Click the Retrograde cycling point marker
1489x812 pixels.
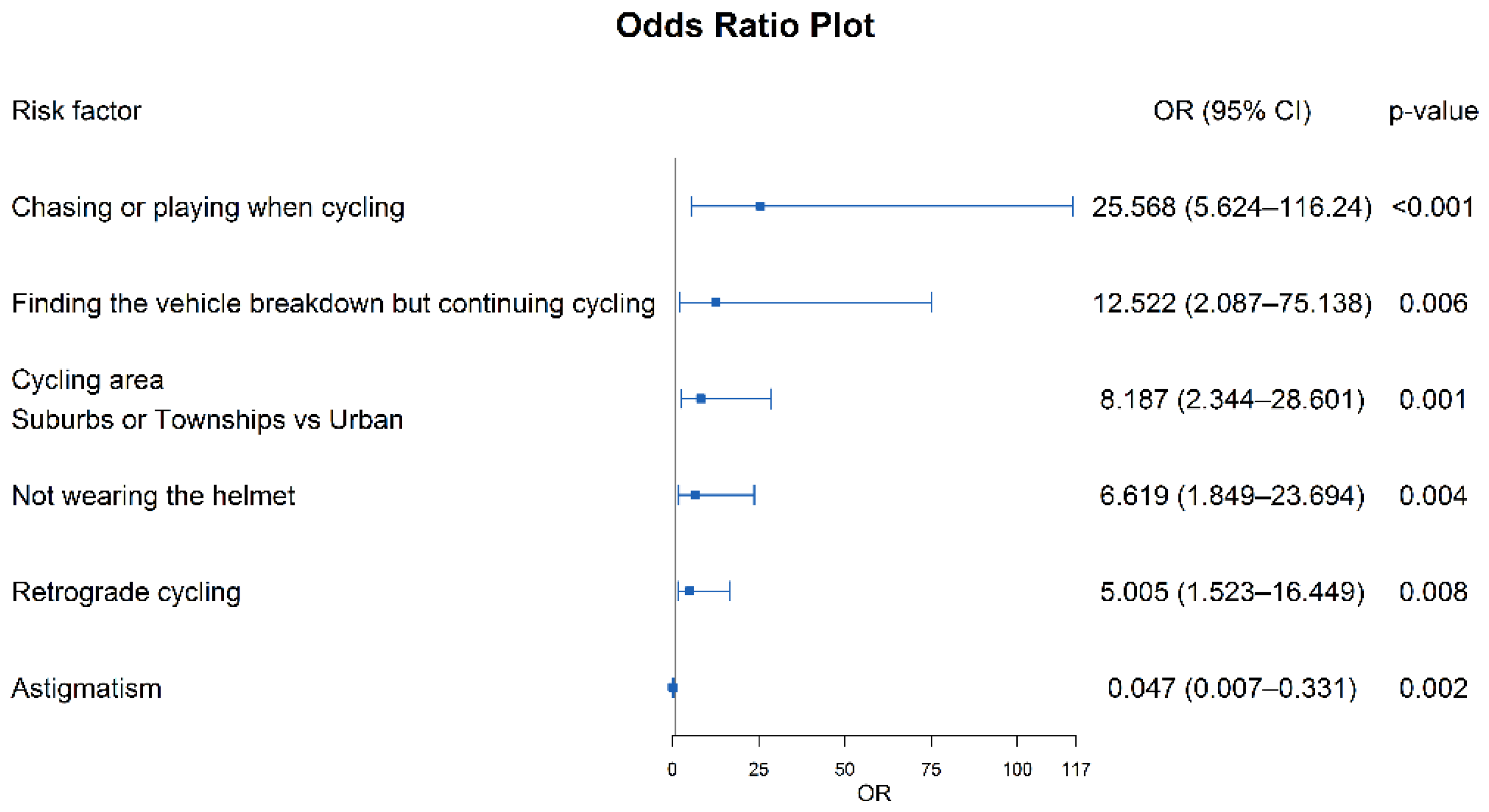click(x=689, y=591)
